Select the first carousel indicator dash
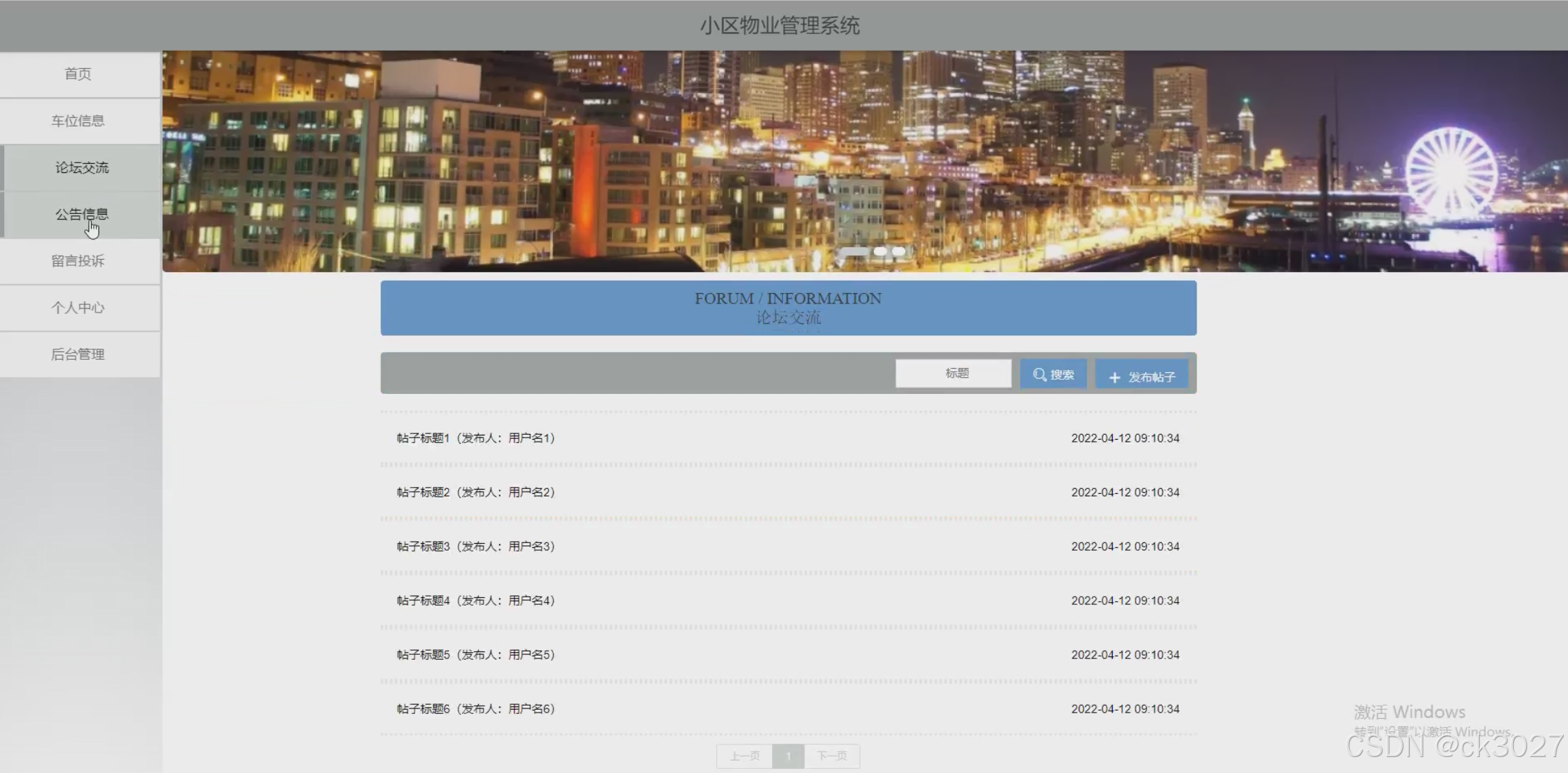Viewport: 1568px width, 773px height. coord(855,251)
